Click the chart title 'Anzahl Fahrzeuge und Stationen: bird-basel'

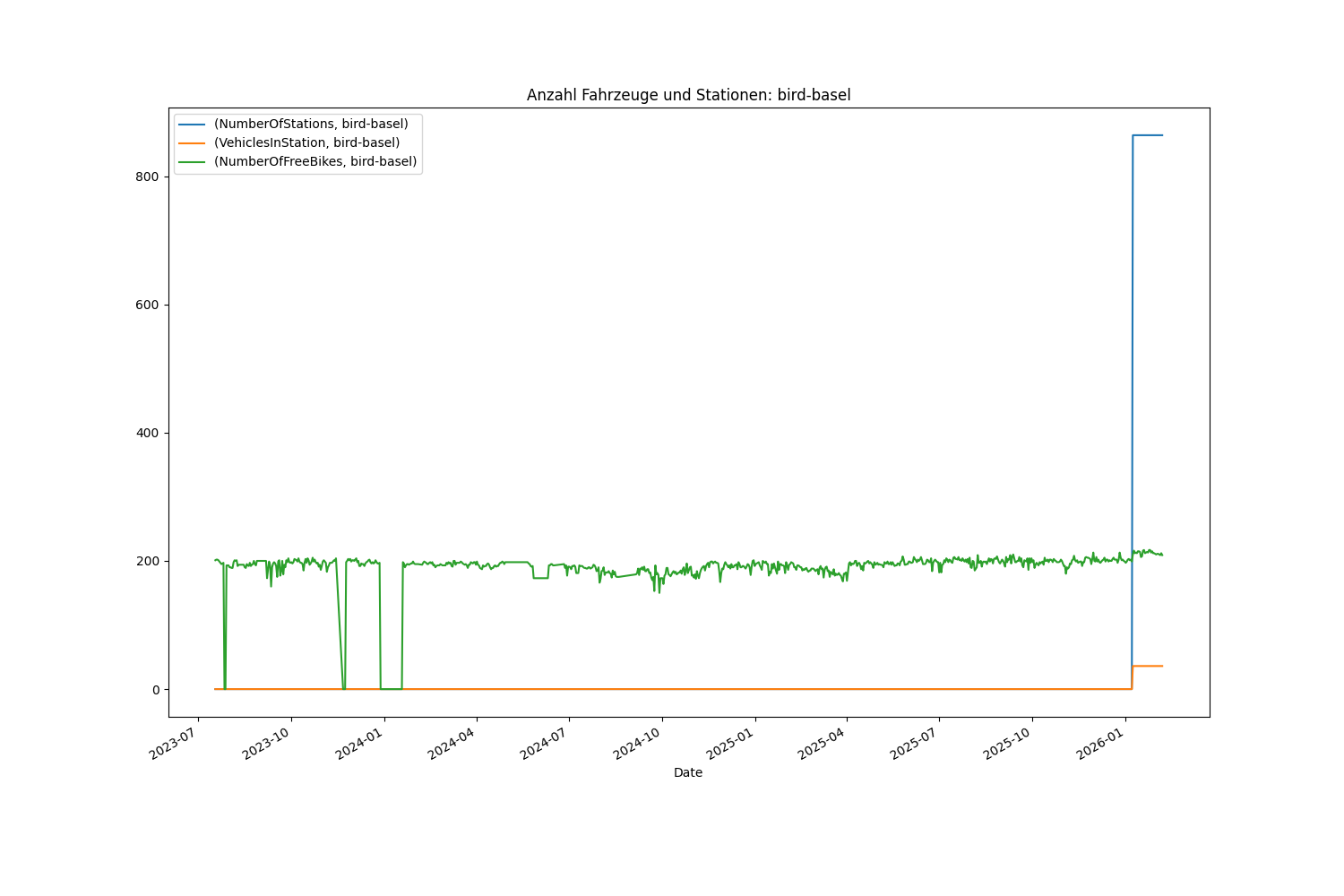688,95
